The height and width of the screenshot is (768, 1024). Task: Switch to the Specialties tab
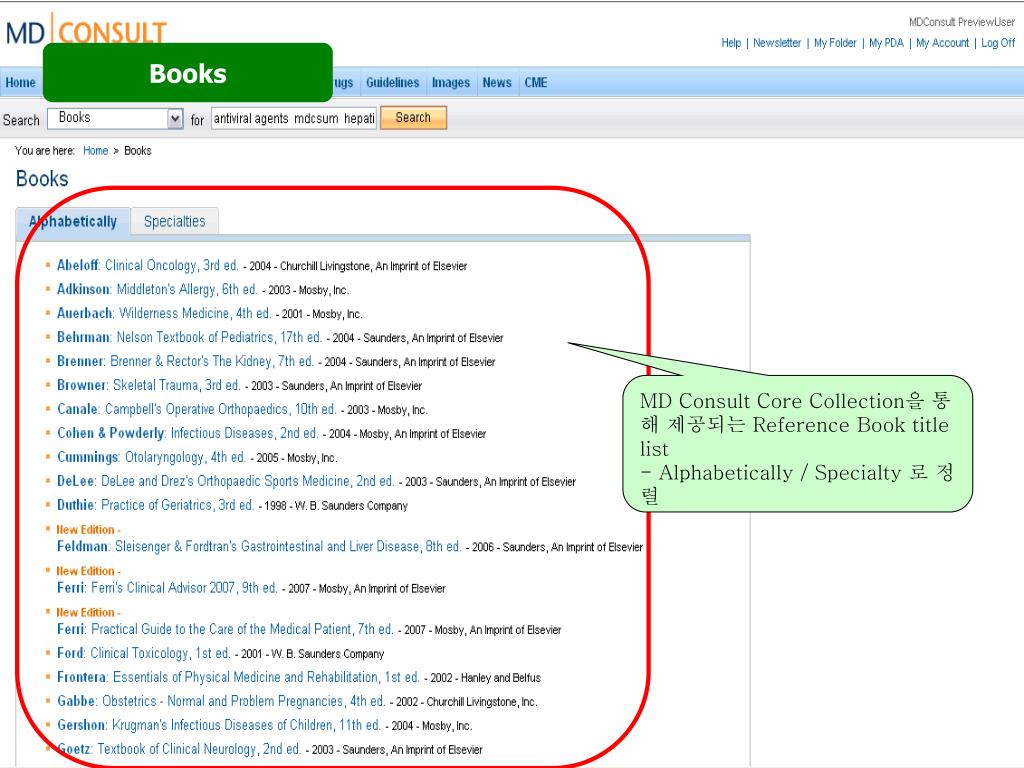click(x=174, y=221)
